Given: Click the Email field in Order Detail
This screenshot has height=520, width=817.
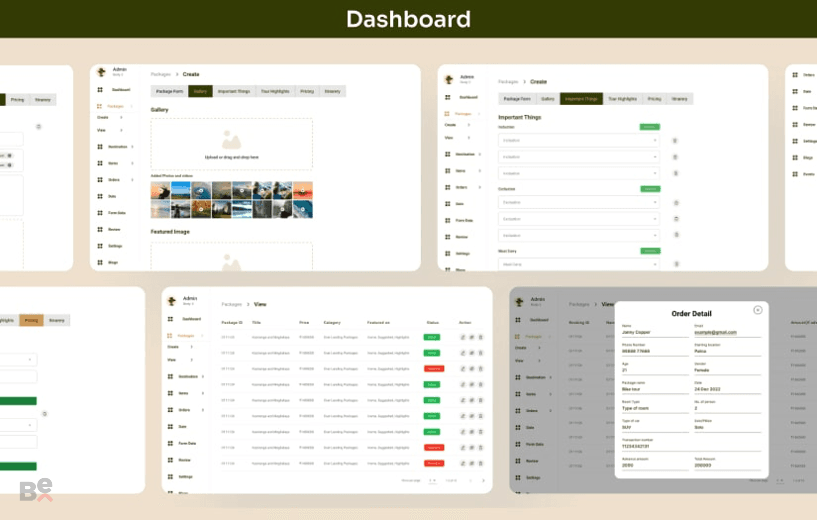Looking at the screenshot, I should (727, 330).
